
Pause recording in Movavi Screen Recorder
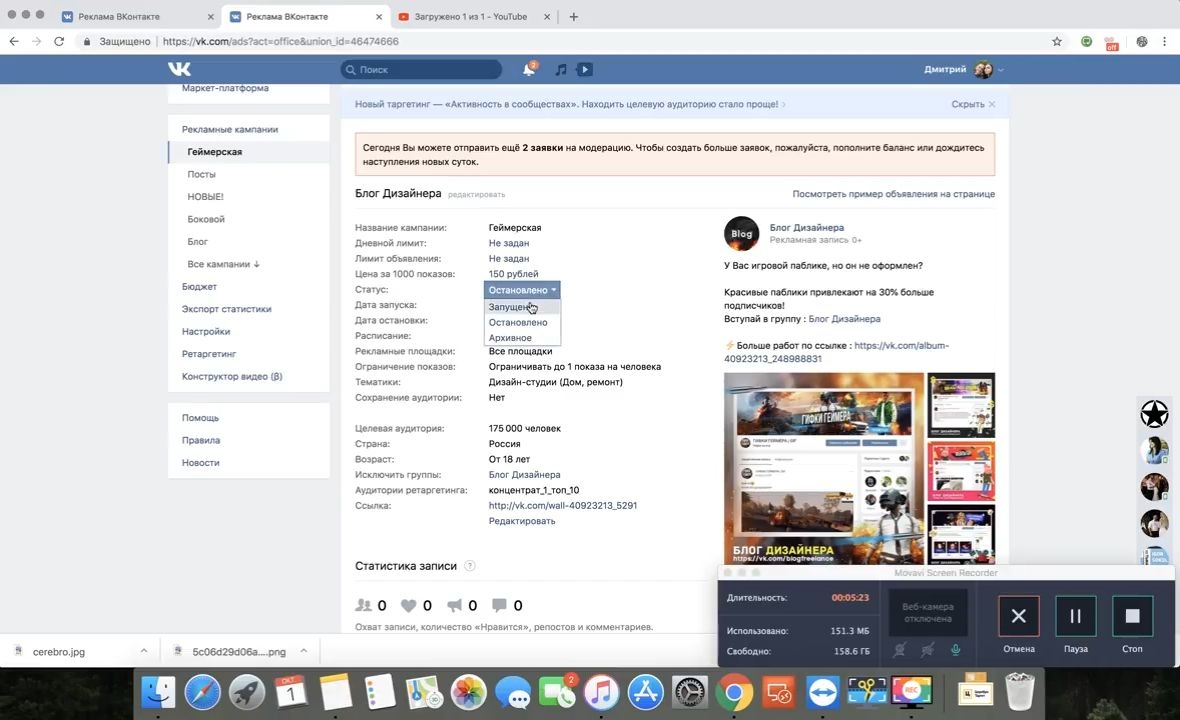1075,616
